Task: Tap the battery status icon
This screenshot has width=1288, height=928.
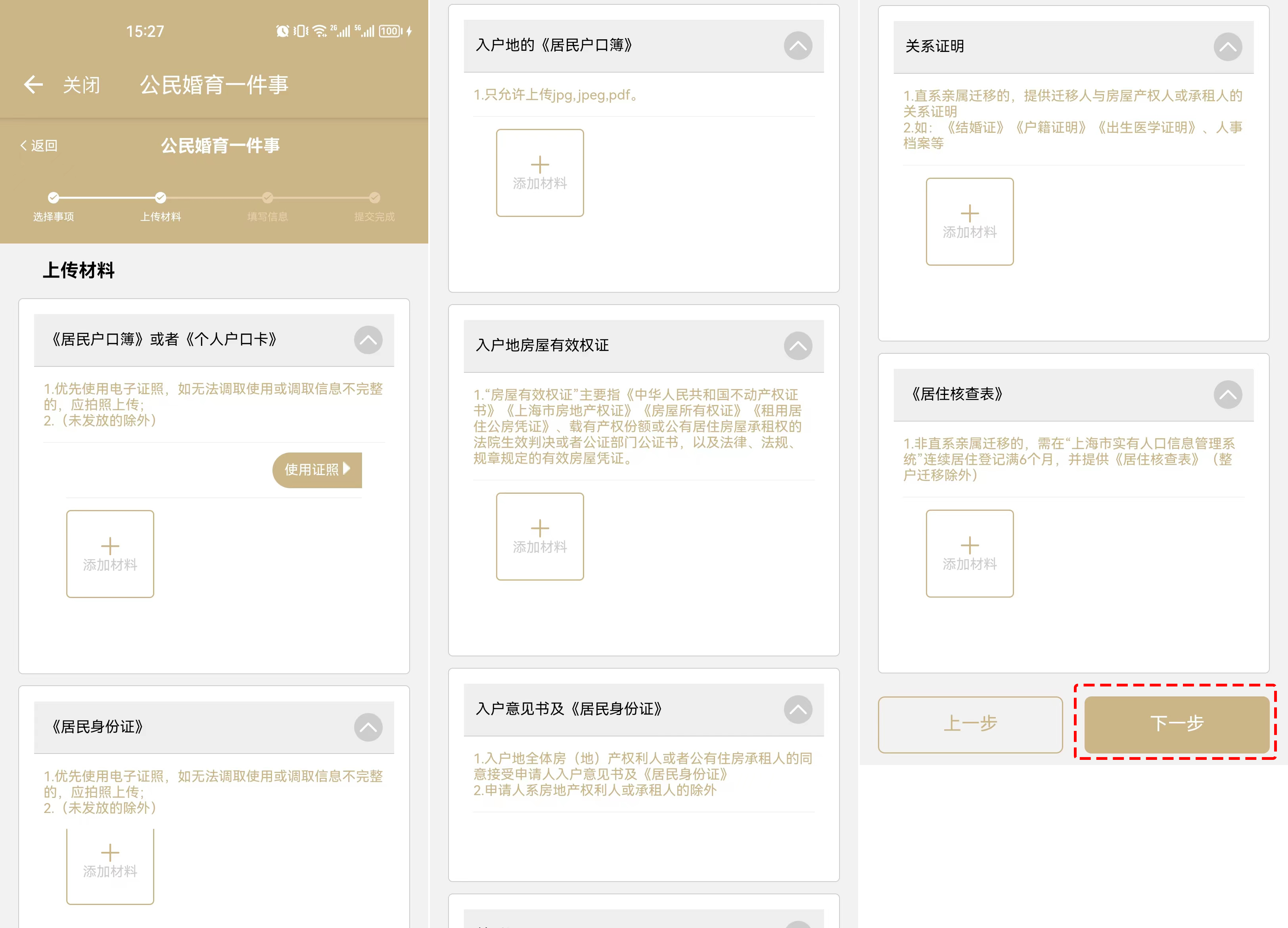Action: (391, 31)
